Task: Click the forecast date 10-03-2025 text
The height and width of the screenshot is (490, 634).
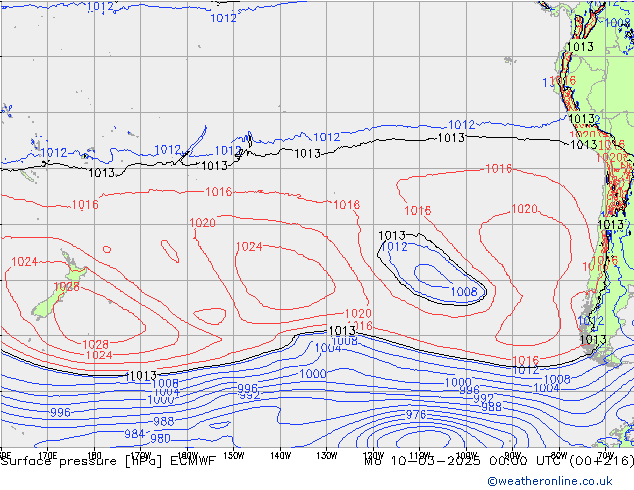Action: click(425, 461)
